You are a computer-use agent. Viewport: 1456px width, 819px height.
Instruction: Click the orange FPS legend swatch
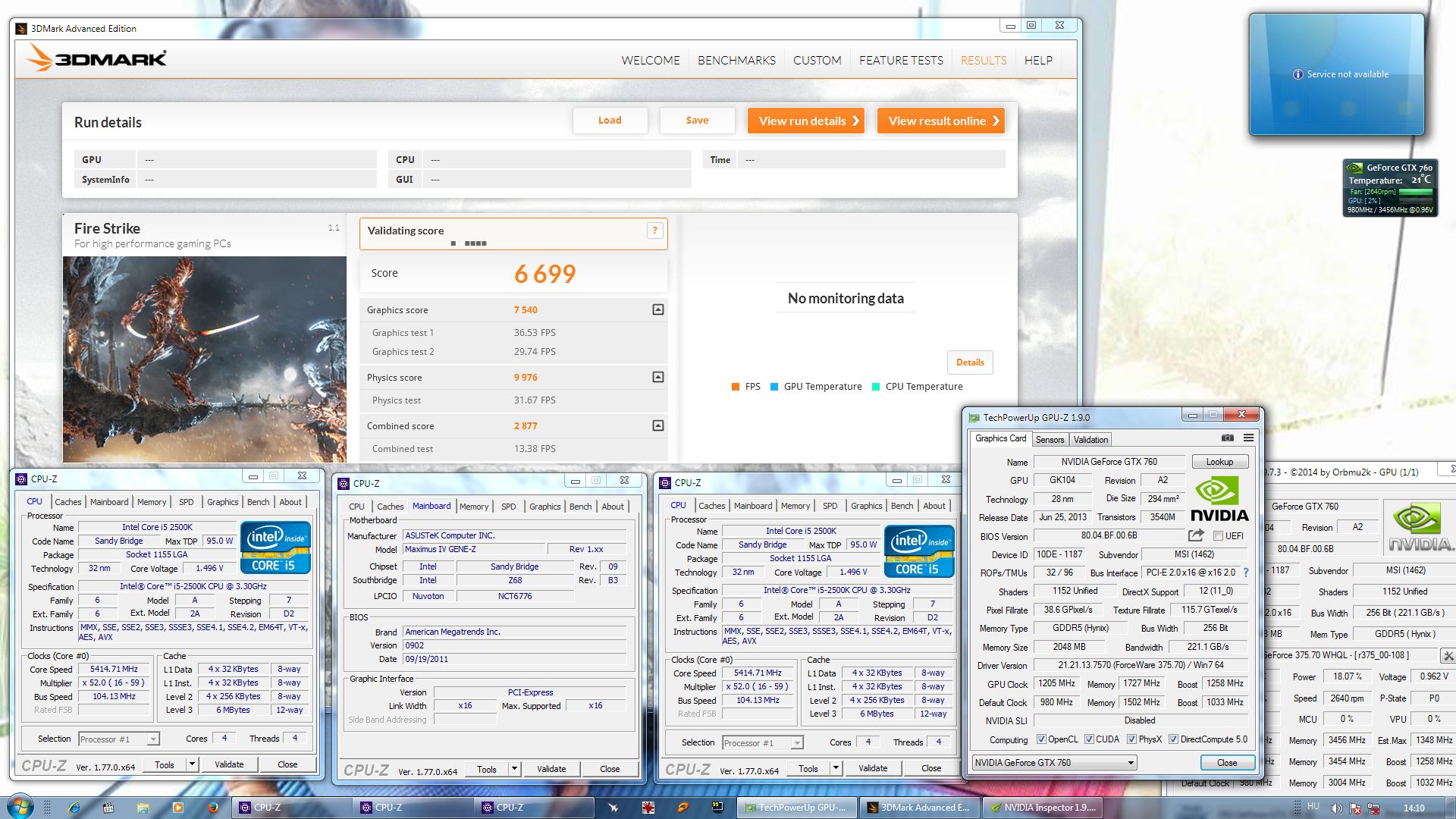pos(736,387)
